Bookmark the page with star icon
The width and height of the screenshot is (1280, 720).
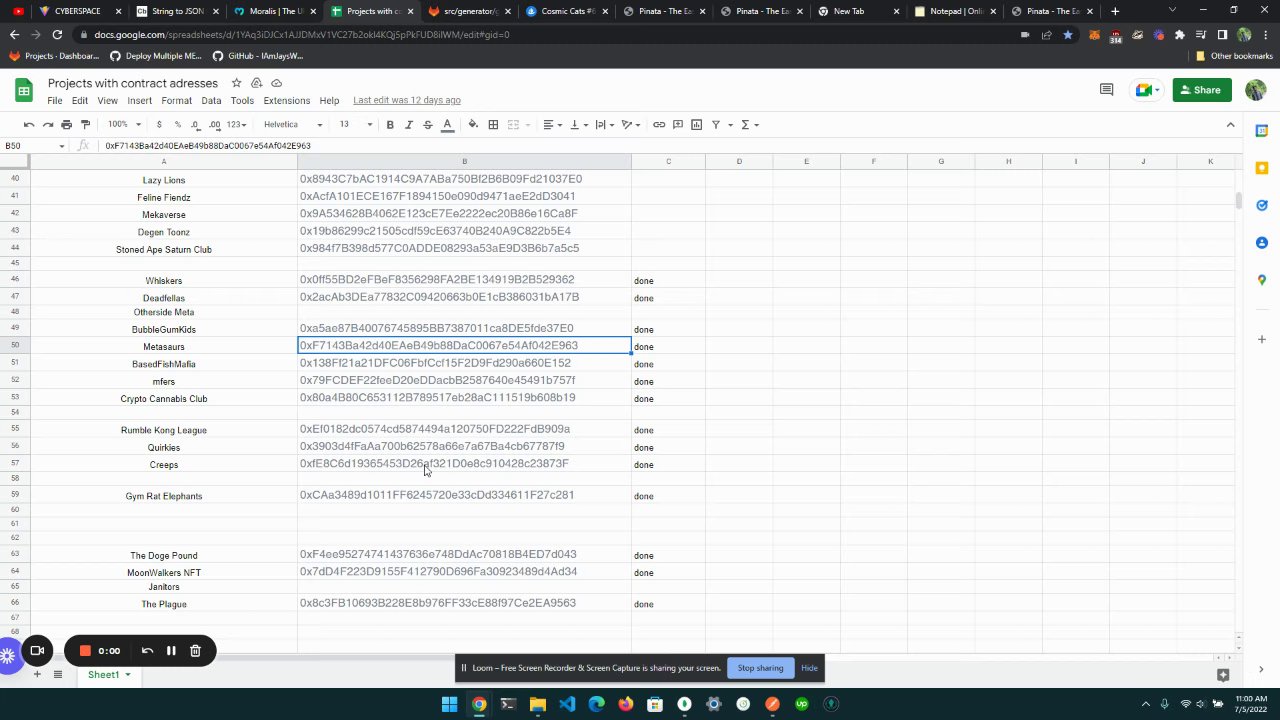[1068, 34]
